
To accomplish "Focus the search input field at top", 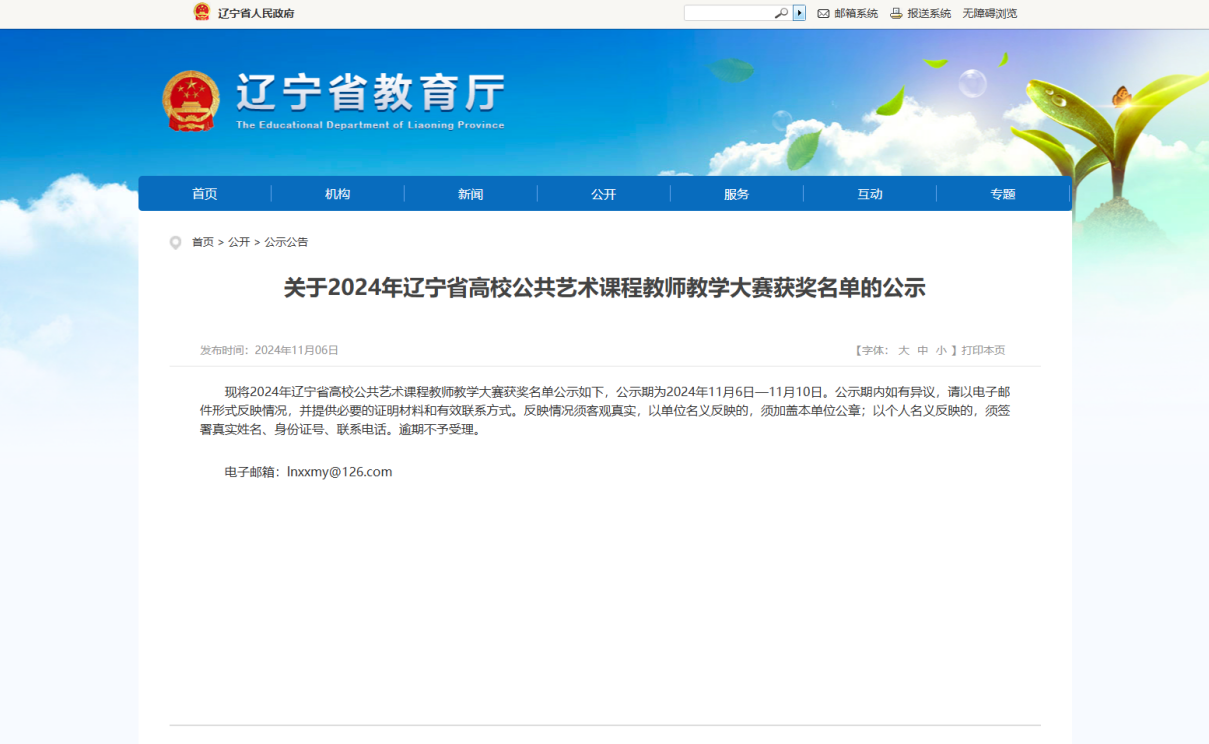I will pyautogui.click(x=729, y=13).
